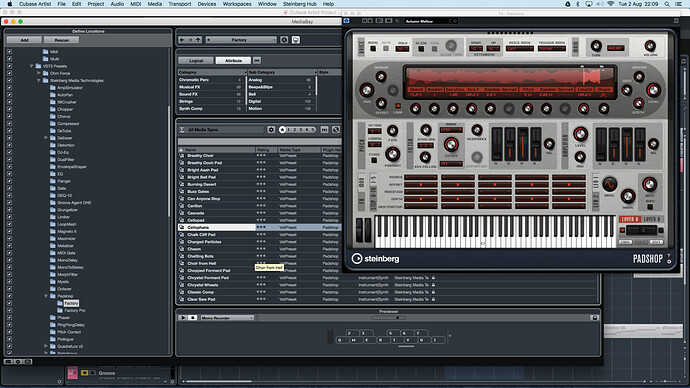
Task: Click the Padshop Volume knob
Action: coord(650,46)
